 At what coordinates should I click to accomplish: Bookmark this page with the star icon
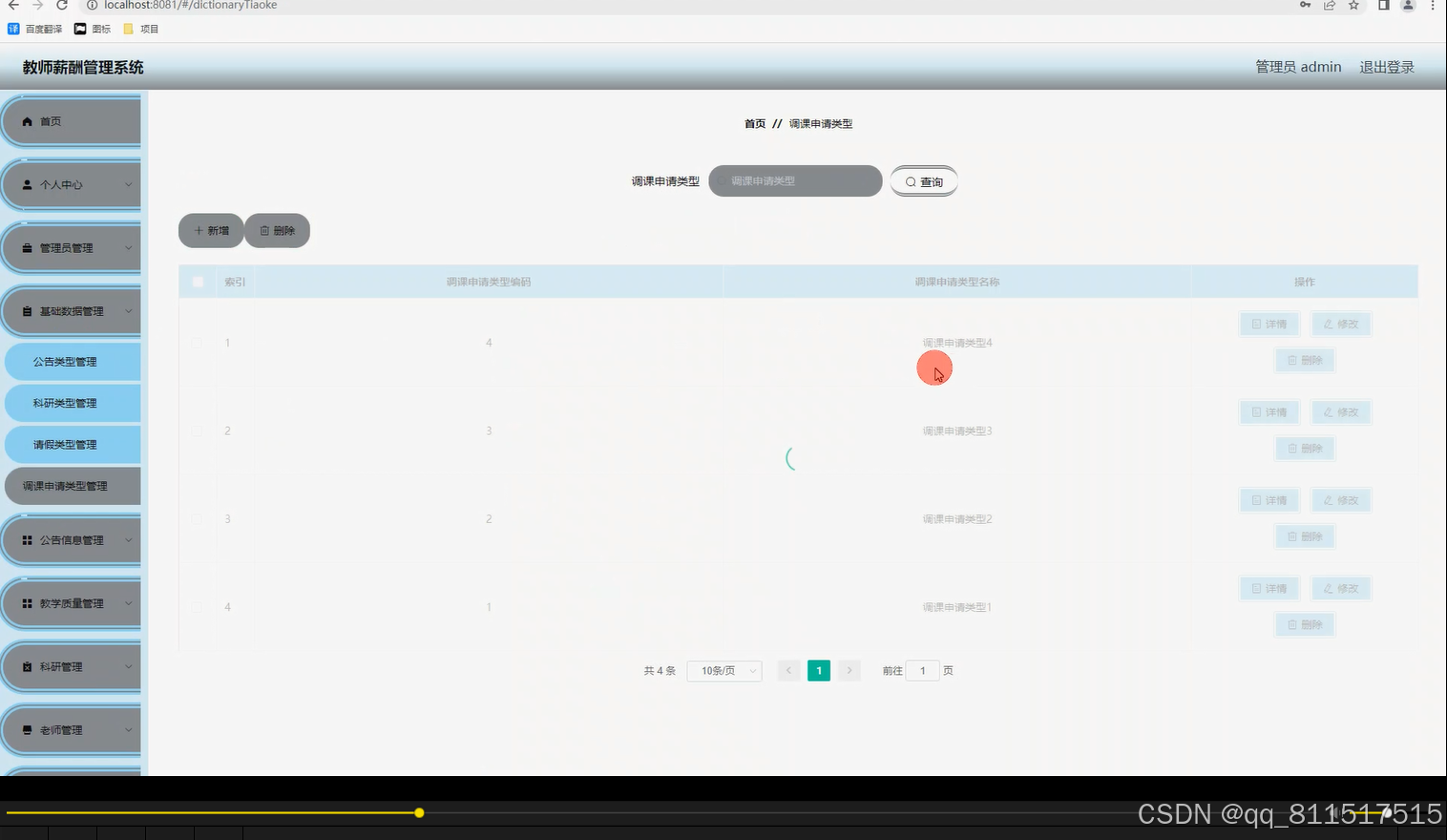1353,5
